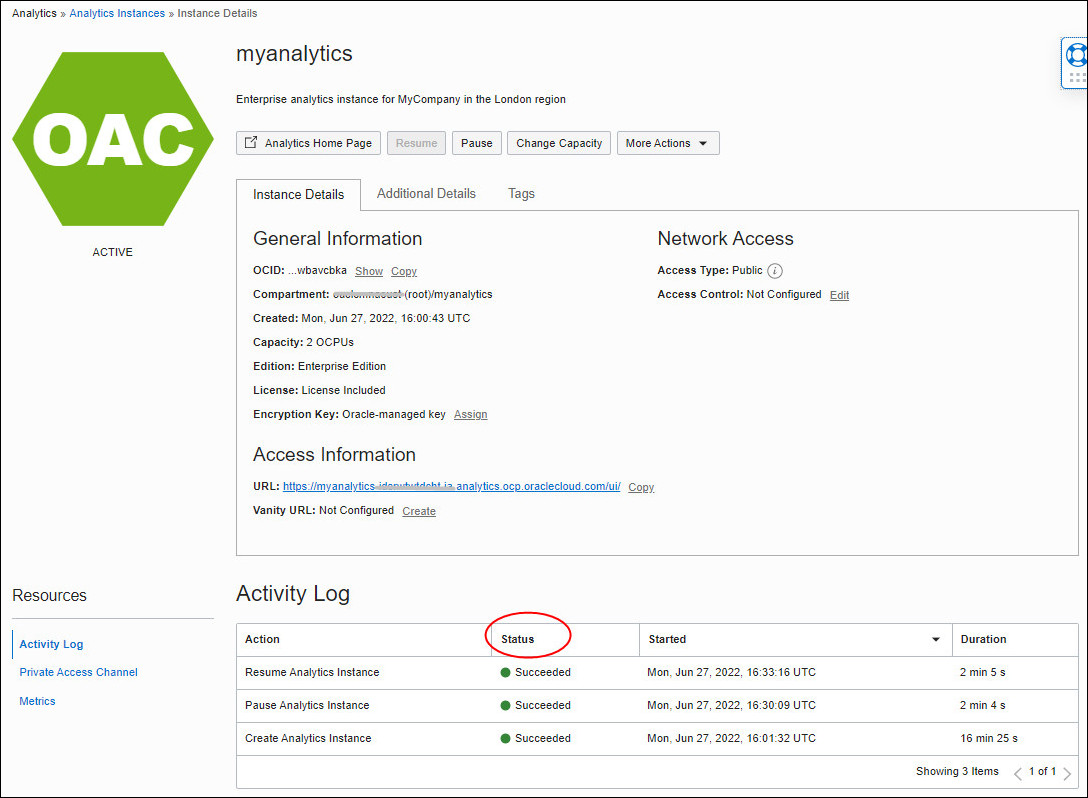Pause the analytics instance
Image resolution: width=1088 pixels, height=798 pixels.
tap(476, 142)
